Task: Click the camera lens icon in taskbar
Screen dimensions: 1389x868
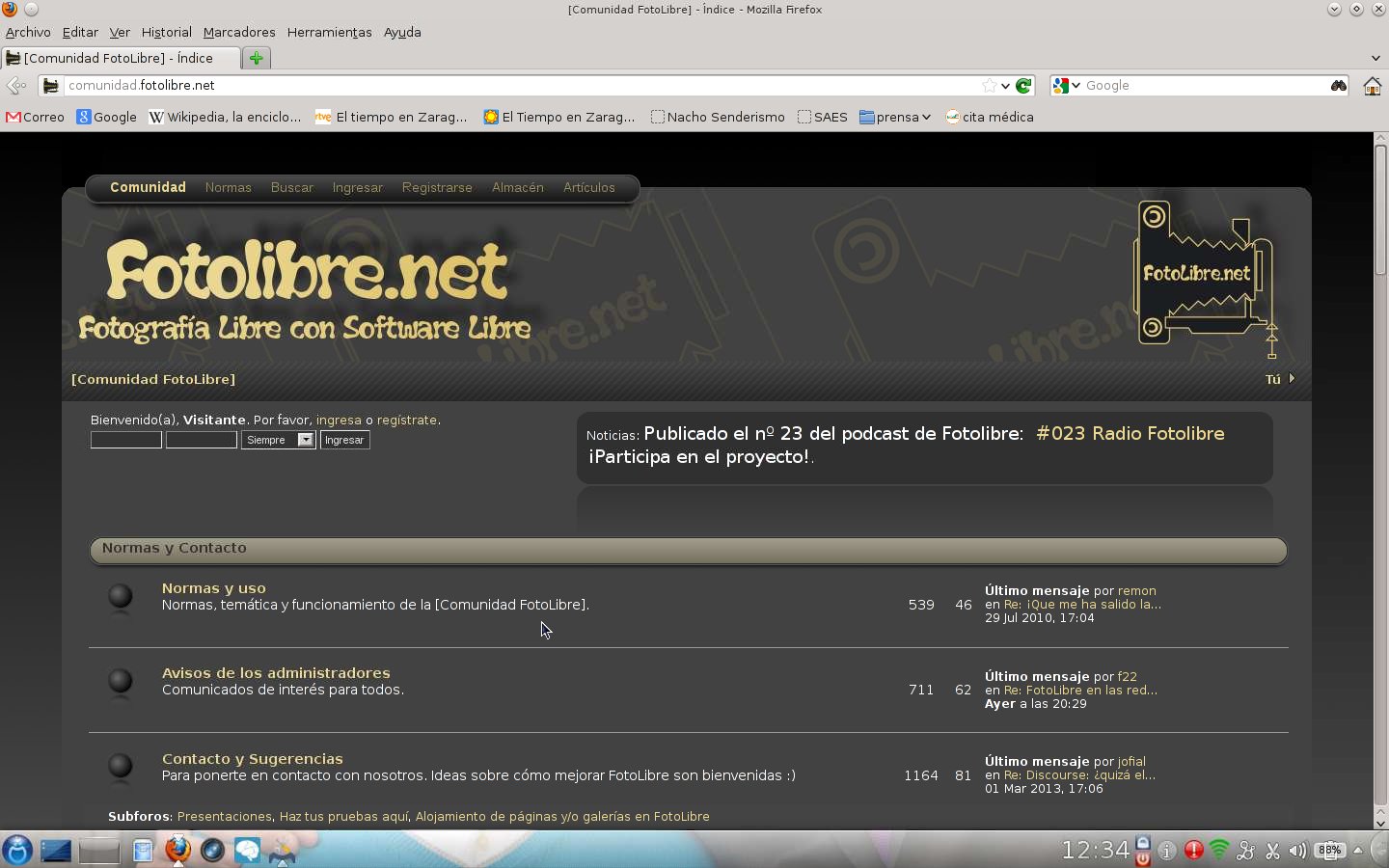Action: (x=212, y=850)
